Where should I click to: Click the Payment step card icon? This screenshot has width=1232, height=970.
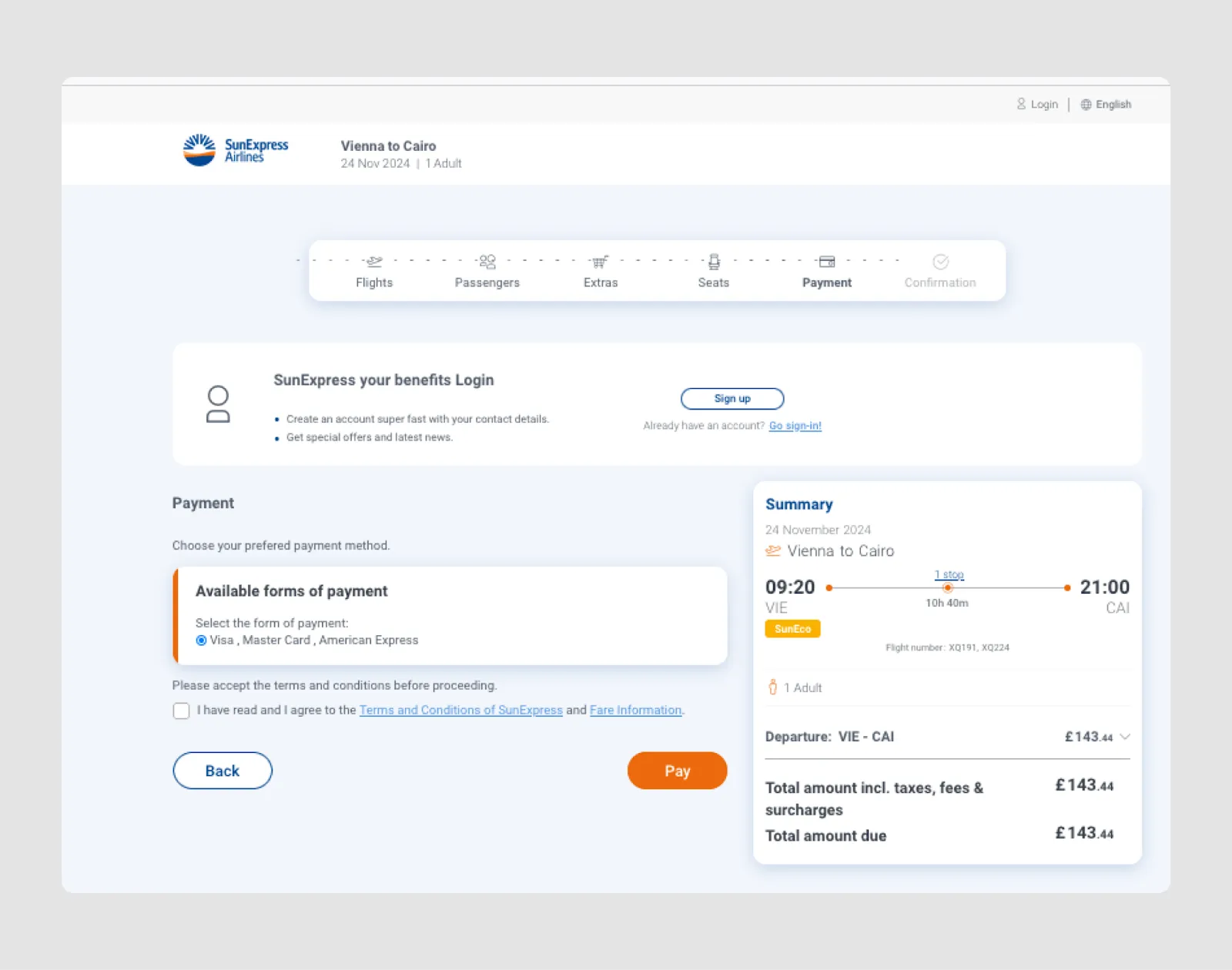click(827, 262)
